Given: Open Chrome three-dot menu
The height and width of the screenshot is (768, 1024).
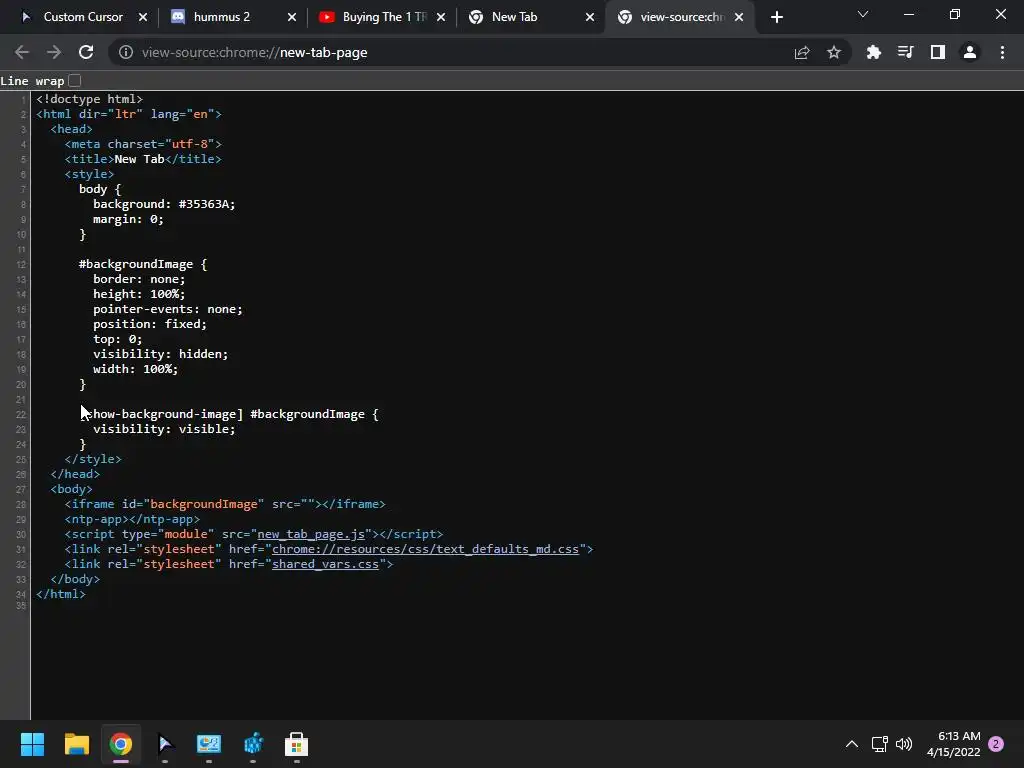Looking at the screenshot, I should (x=1002, y=52).
